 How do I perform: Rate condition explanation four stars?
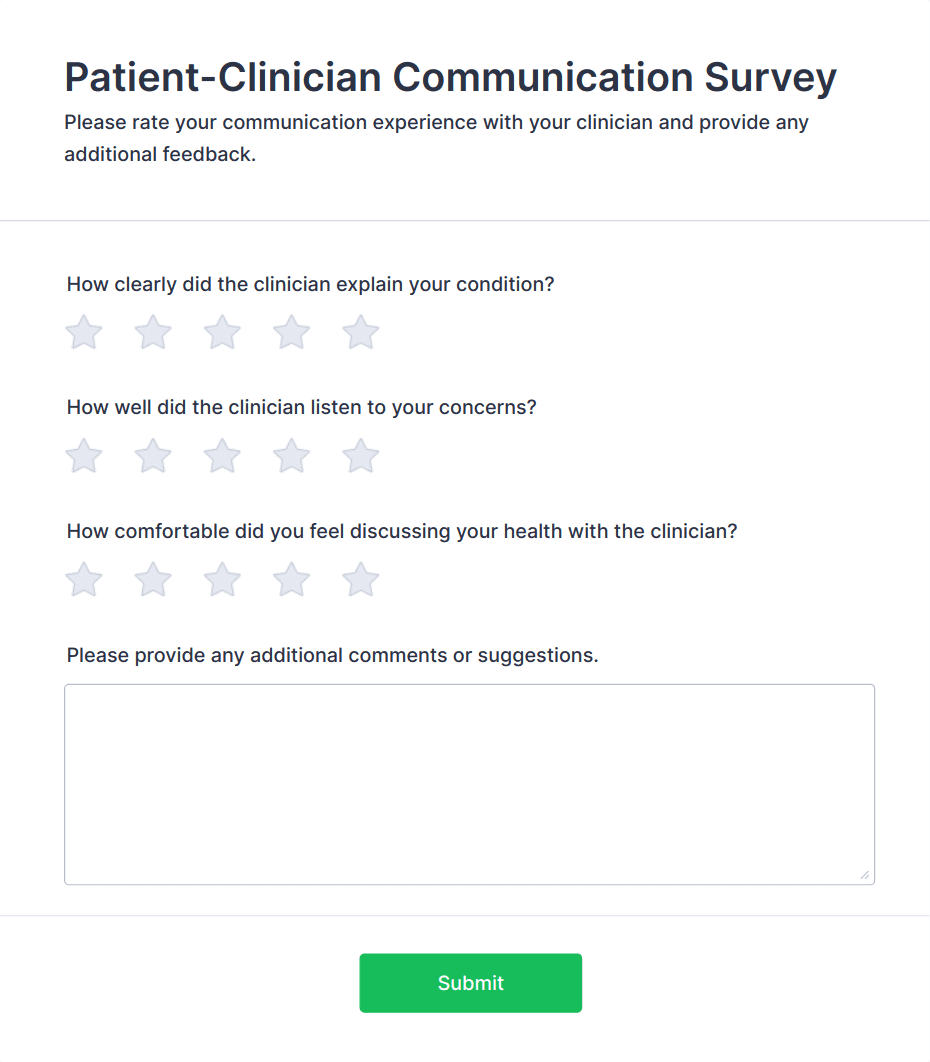(x=292, y=333)
